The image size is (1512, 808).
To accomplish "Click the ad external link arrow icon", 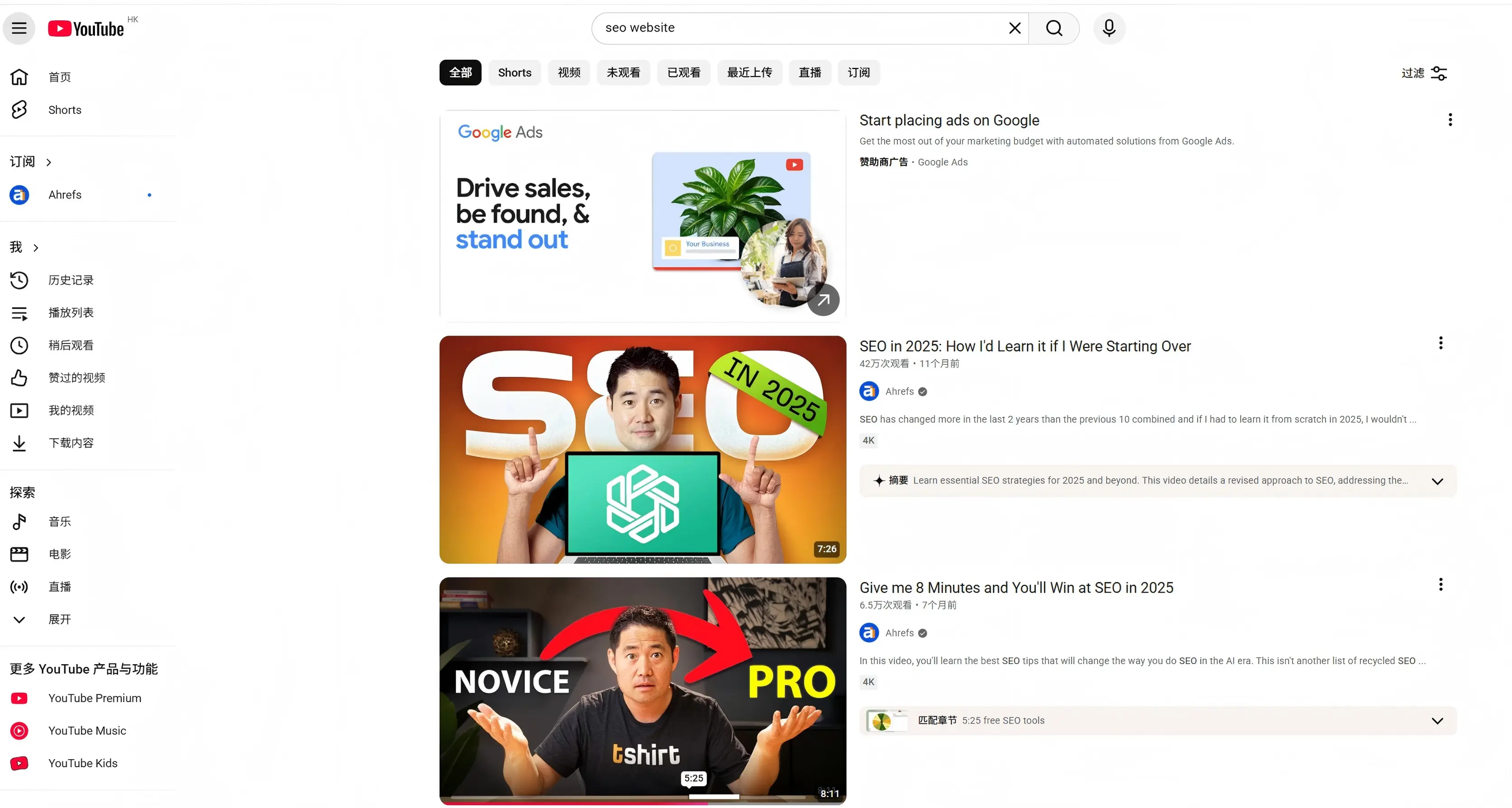I will click(823, 300).
